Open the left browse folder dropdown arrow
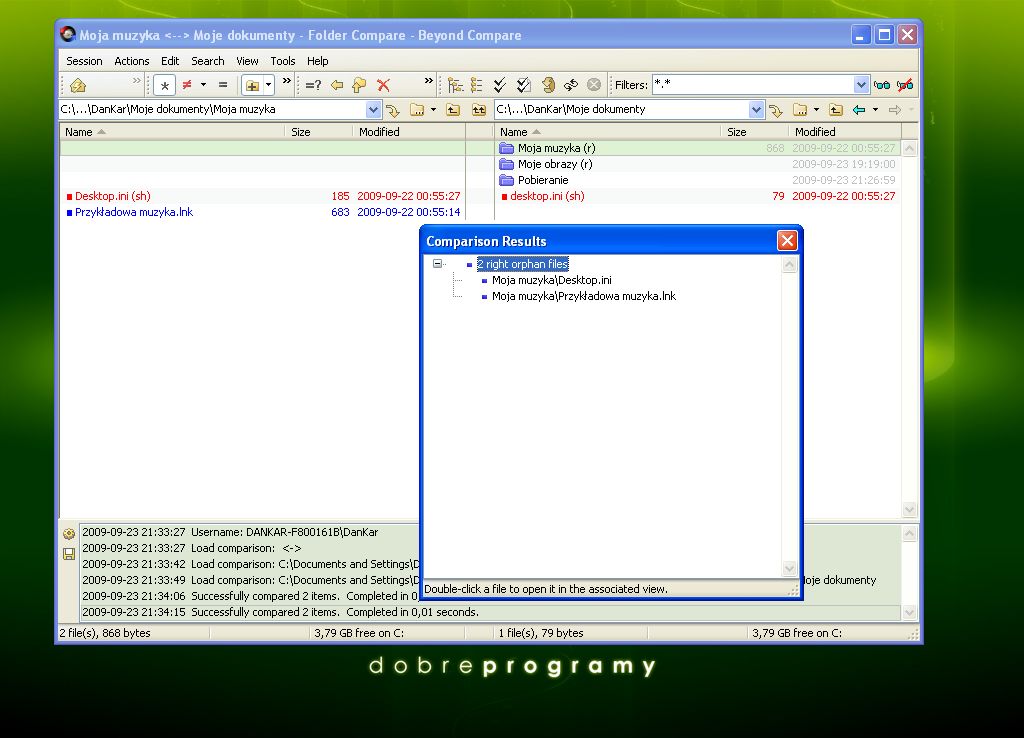 pos(434,110)
